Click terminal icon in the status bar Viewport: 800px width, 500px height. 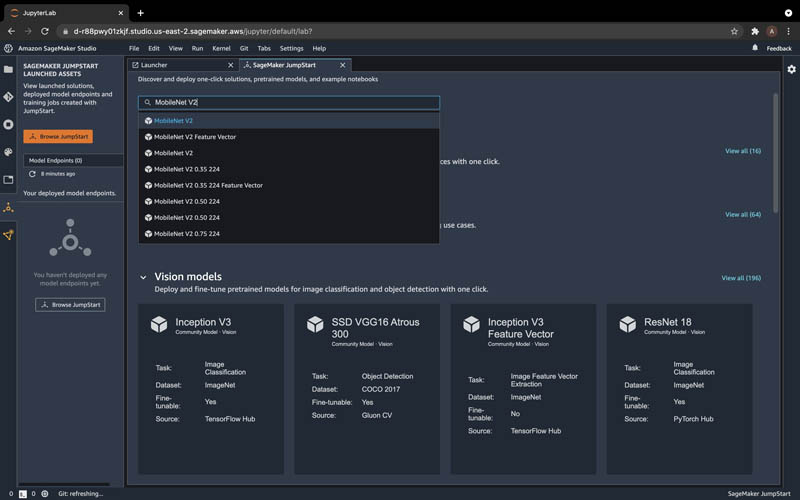[x=22, y=494]
